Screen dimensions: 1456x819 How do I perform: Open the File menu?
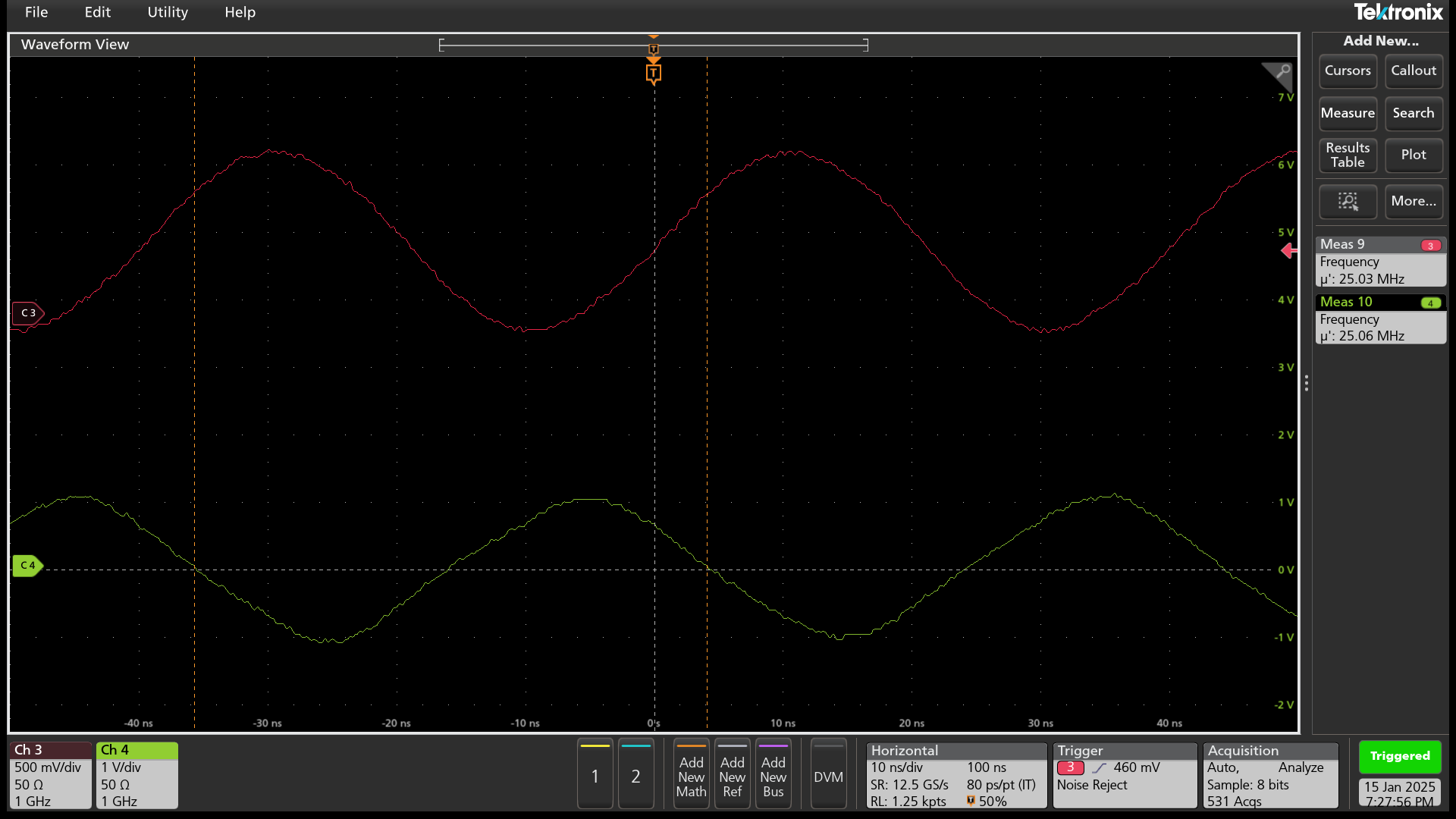pos(36,12)
